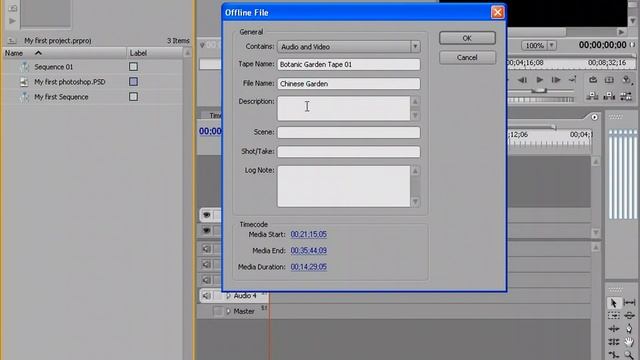The height and width of the screenshot is (360, 640).
Task: Expand the Master track
Action: click(229, 311)
